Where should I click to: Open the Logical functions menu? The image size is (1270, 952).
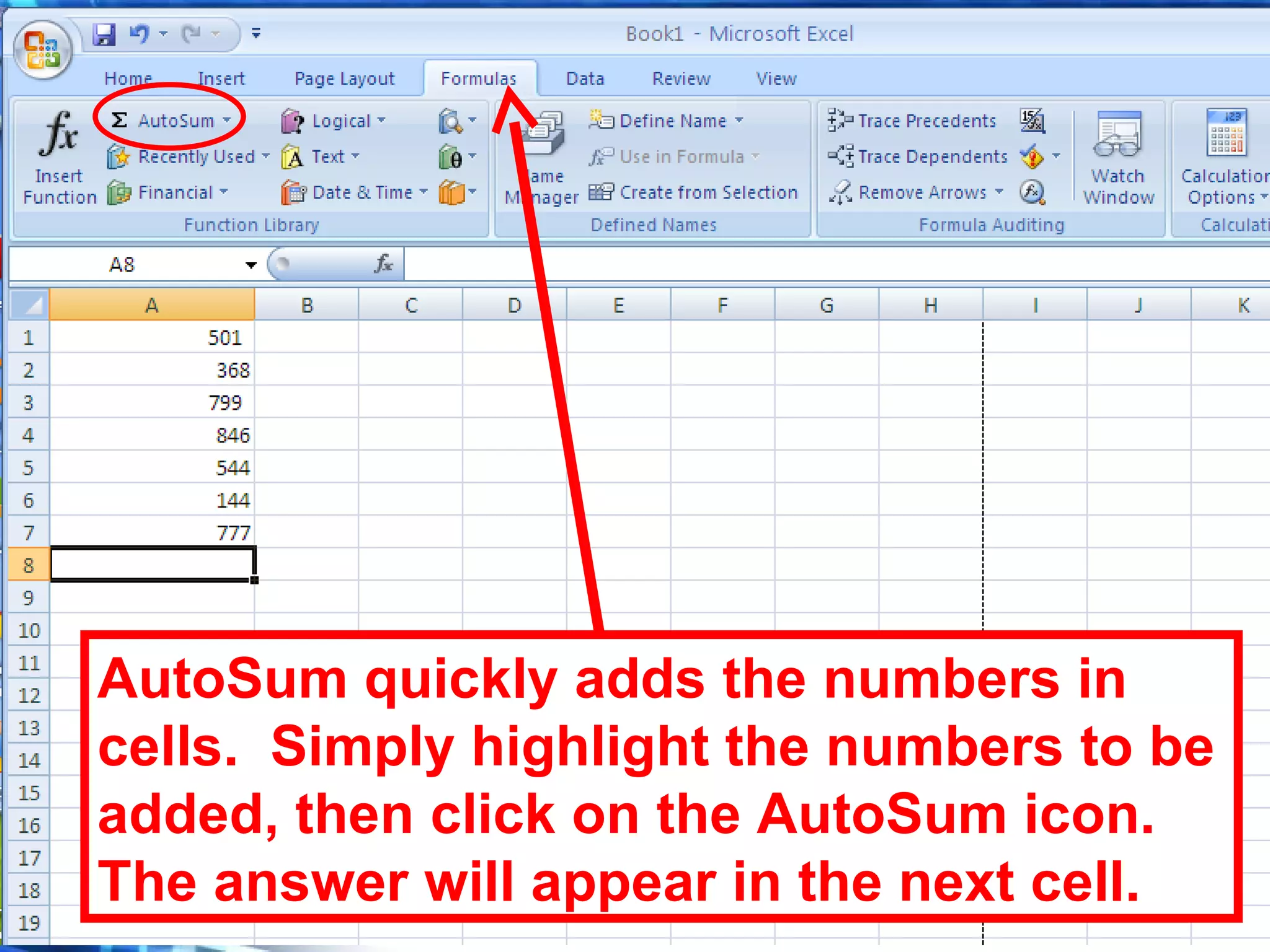(333, 121)
